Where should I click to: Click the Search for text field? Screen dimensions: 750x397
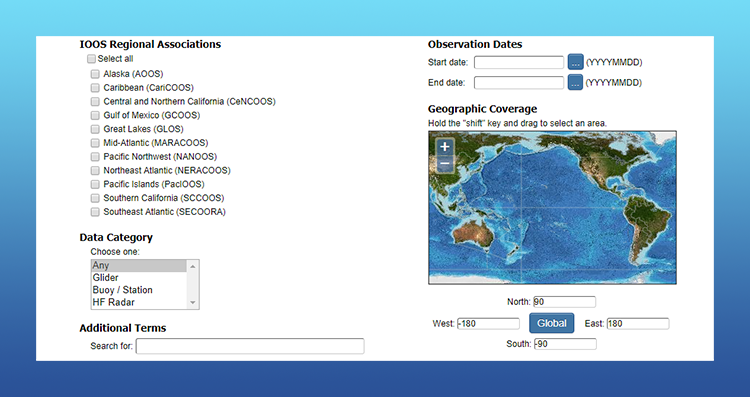click(x=250, y=346)
